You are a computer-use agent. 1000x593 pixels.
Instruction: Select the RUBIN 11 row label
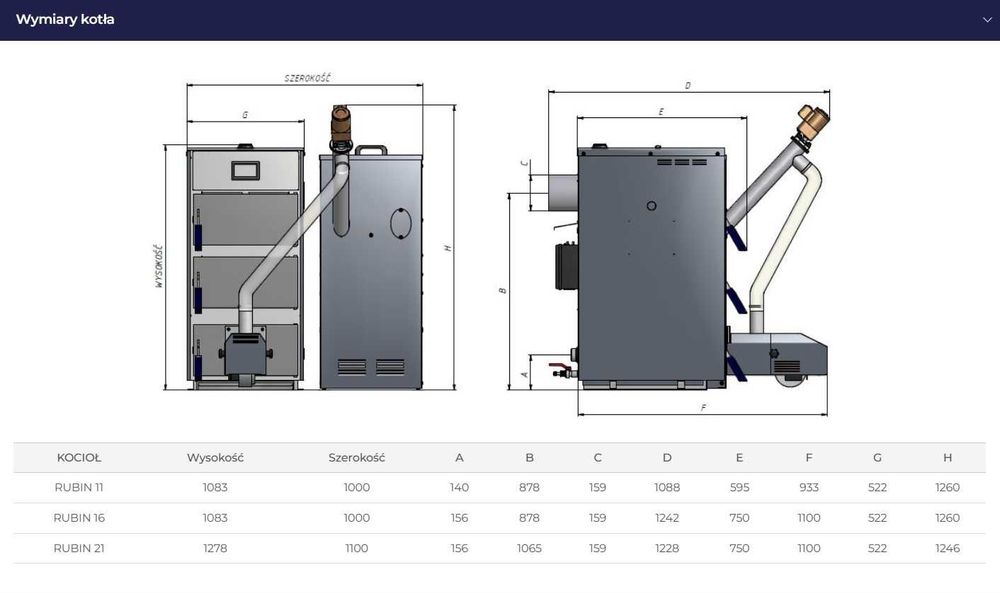[x=79, y=487]
